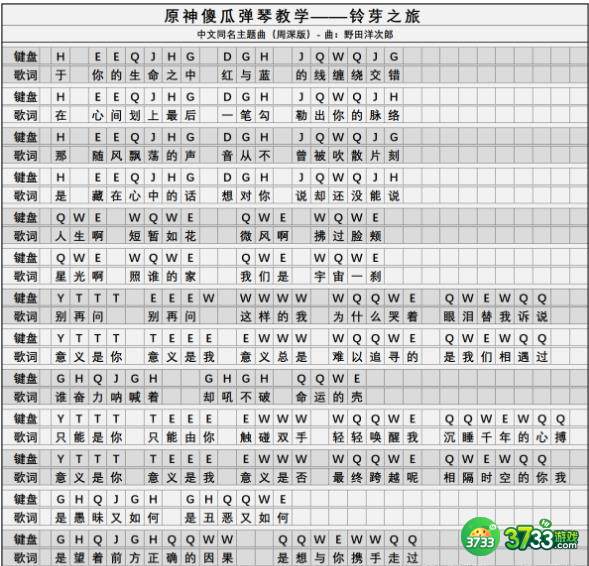
Task: Select the 键盘 label above row 是愚昧又如何
Action: [26, 500]
